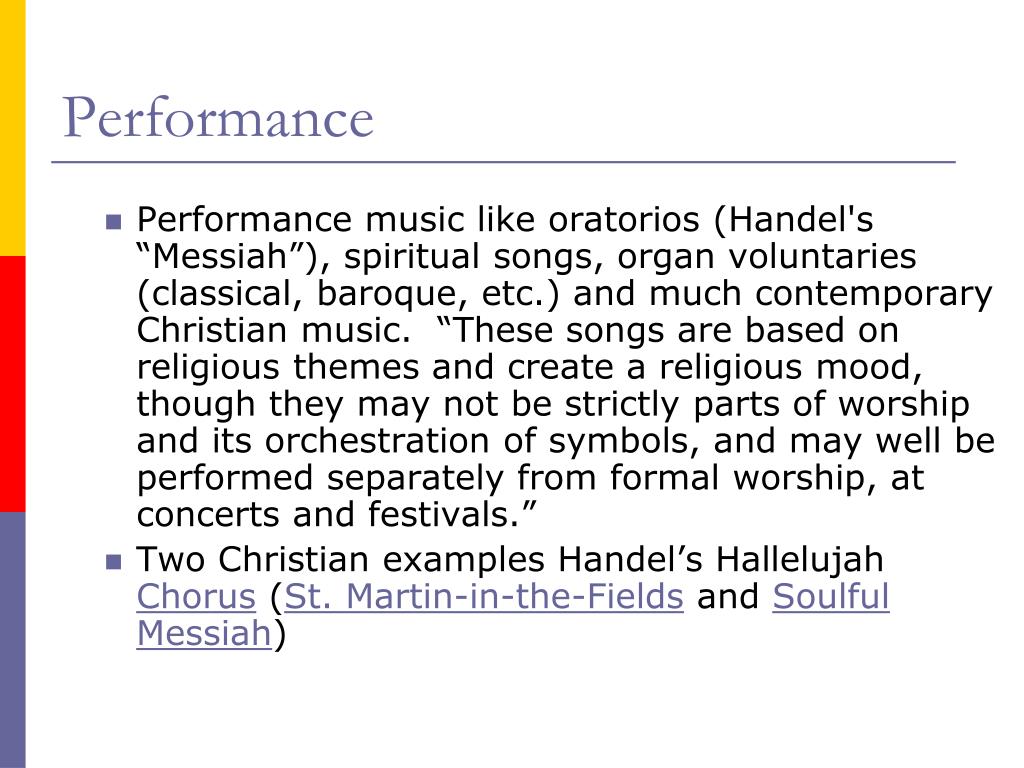Open the Chorus hyperlink
The image size is (1024, 768).
[x=196, y=596]
